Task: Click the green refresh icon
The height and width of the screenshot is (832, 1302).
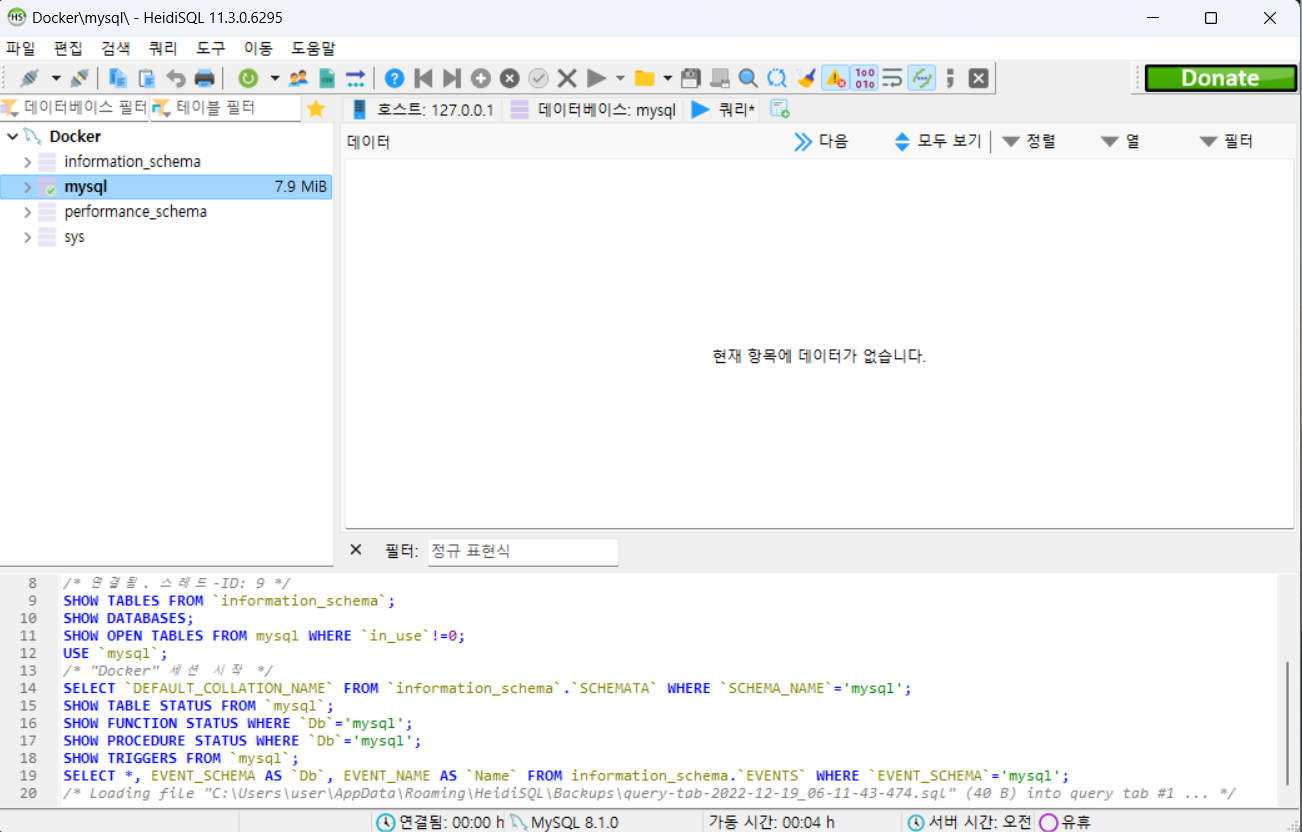Action: (247, 78)
